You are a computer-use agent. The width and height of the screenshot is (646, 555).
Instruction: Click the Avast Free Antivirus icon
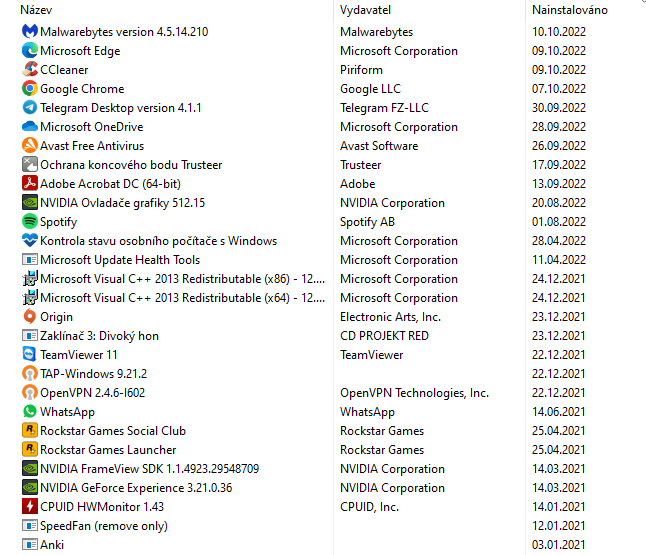pyautogui.click(x=30, y=145)
